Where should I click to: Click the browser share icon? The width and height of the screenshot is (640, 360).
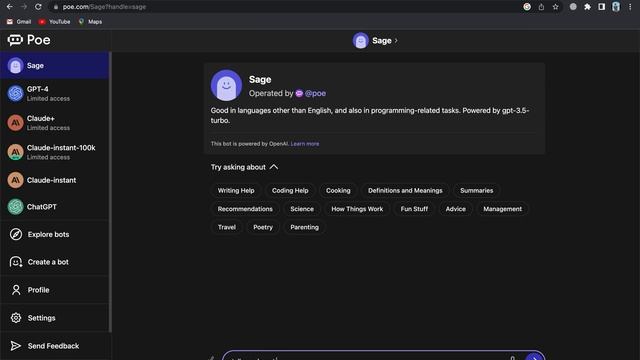pyautogui.click(x=541, y=7)
